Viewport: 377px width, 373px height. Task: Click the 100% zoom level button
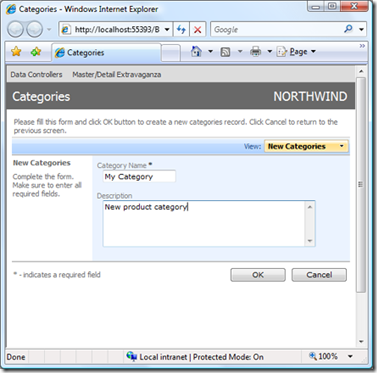coord(324,357)
